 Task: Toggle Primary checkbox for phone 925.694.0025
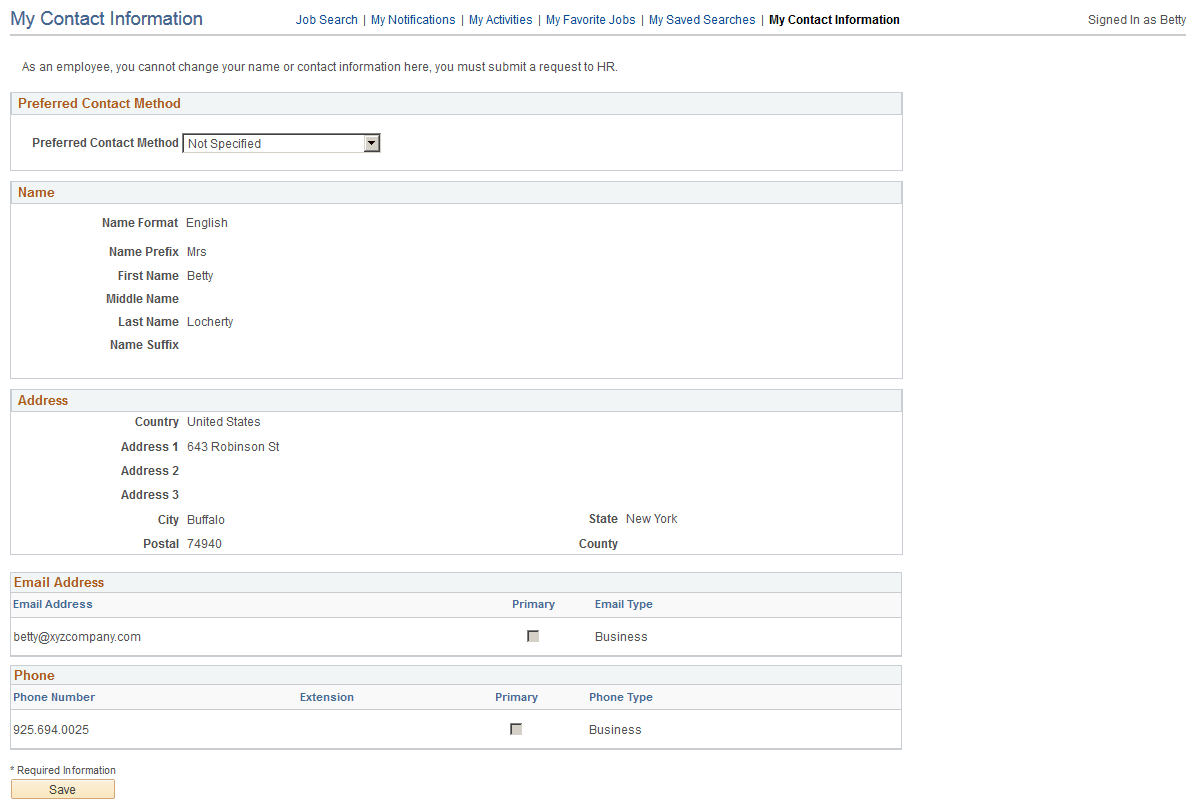(516, 729)
